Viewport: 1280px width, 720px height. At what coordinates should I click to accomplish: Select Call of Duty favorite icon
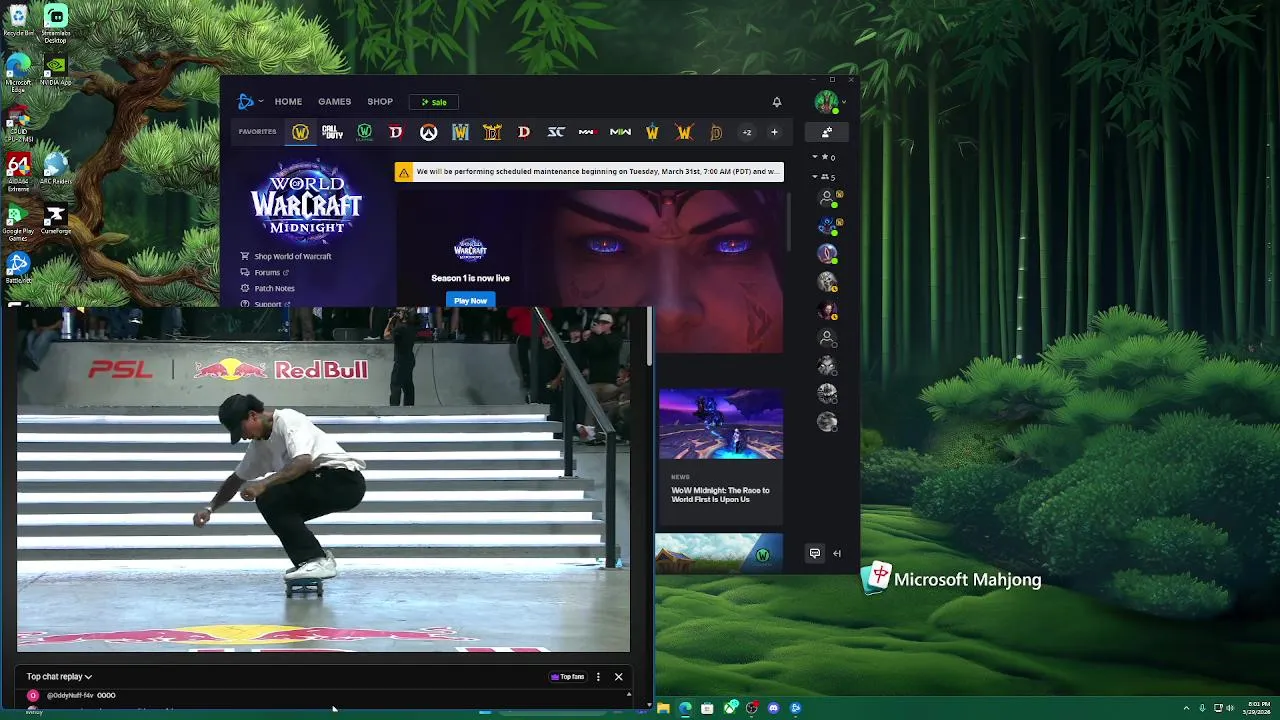pos(332,132)
